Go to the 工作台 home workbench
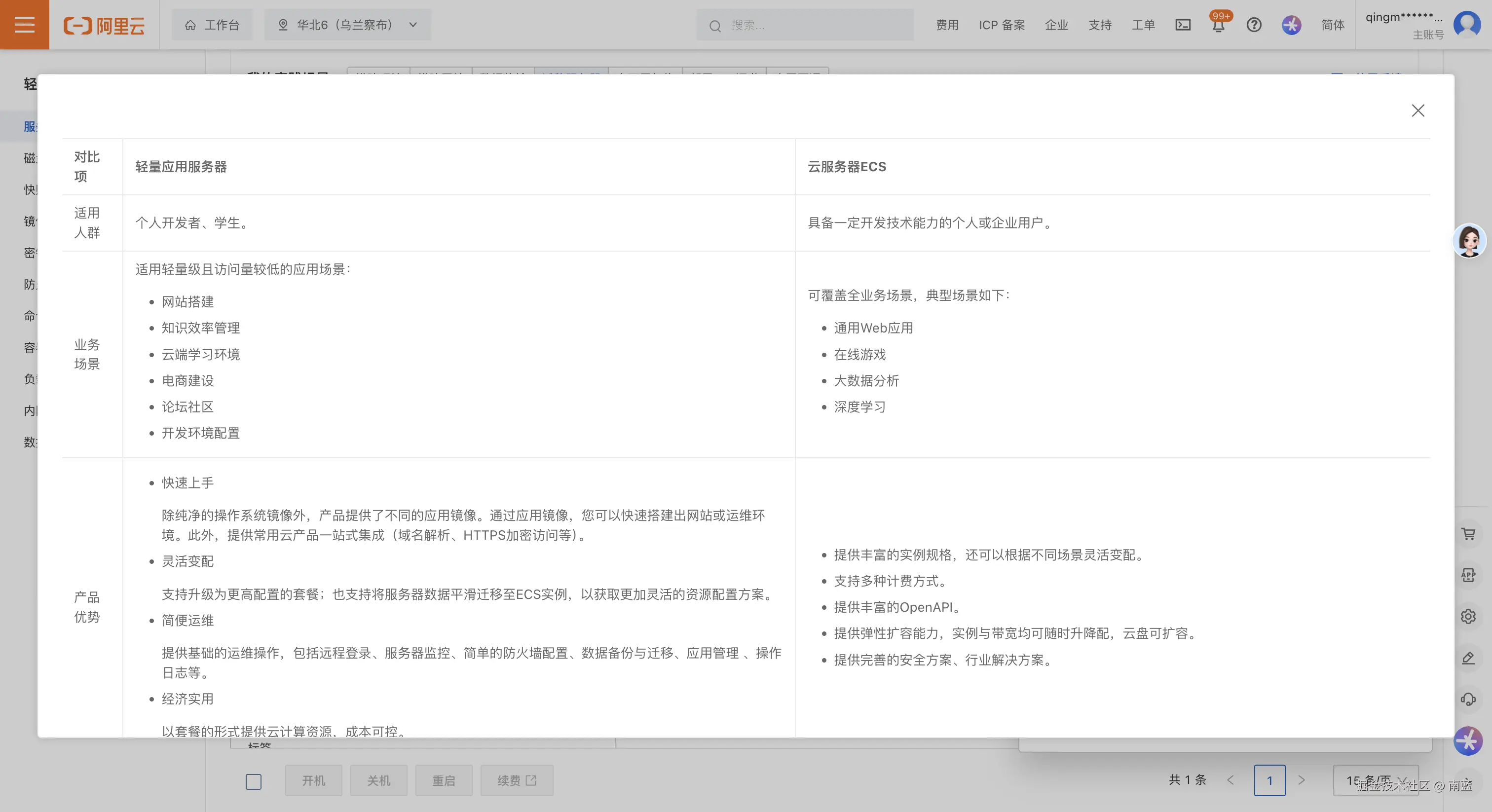This screenshot has height=812, width=1492. pos(212,25)
